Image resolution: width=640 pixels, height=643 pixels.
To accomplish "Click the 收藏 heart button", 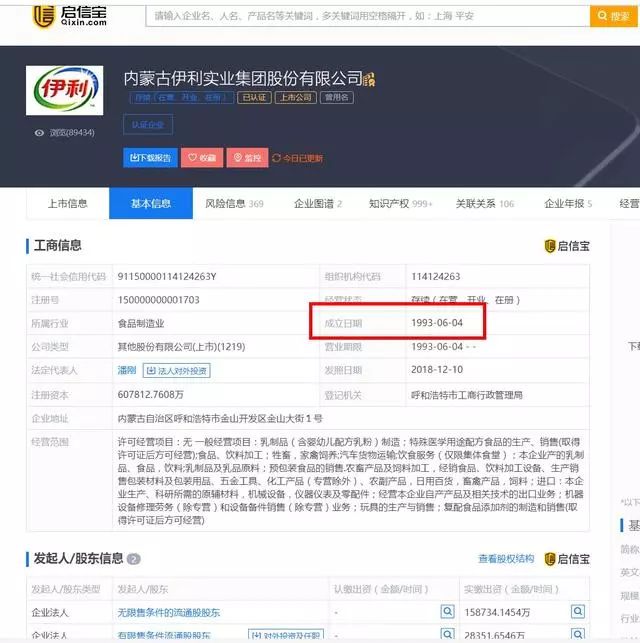I will pyautogui.click(x=202, y=158).
